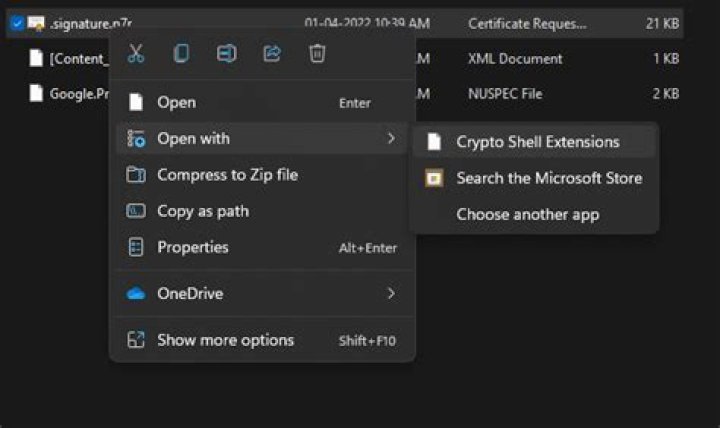
Task: Click the Google.Pr file icon
Action: [36, 93]
